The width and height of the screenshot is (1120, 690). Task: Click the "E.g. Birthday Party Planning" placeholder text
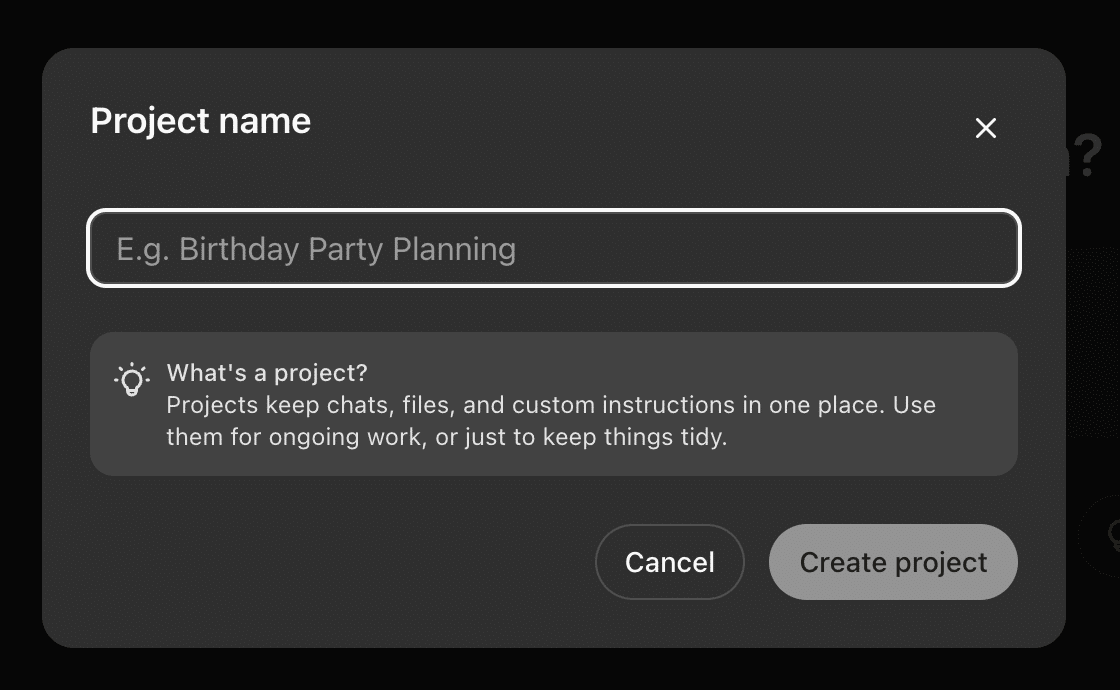[316, 249]
